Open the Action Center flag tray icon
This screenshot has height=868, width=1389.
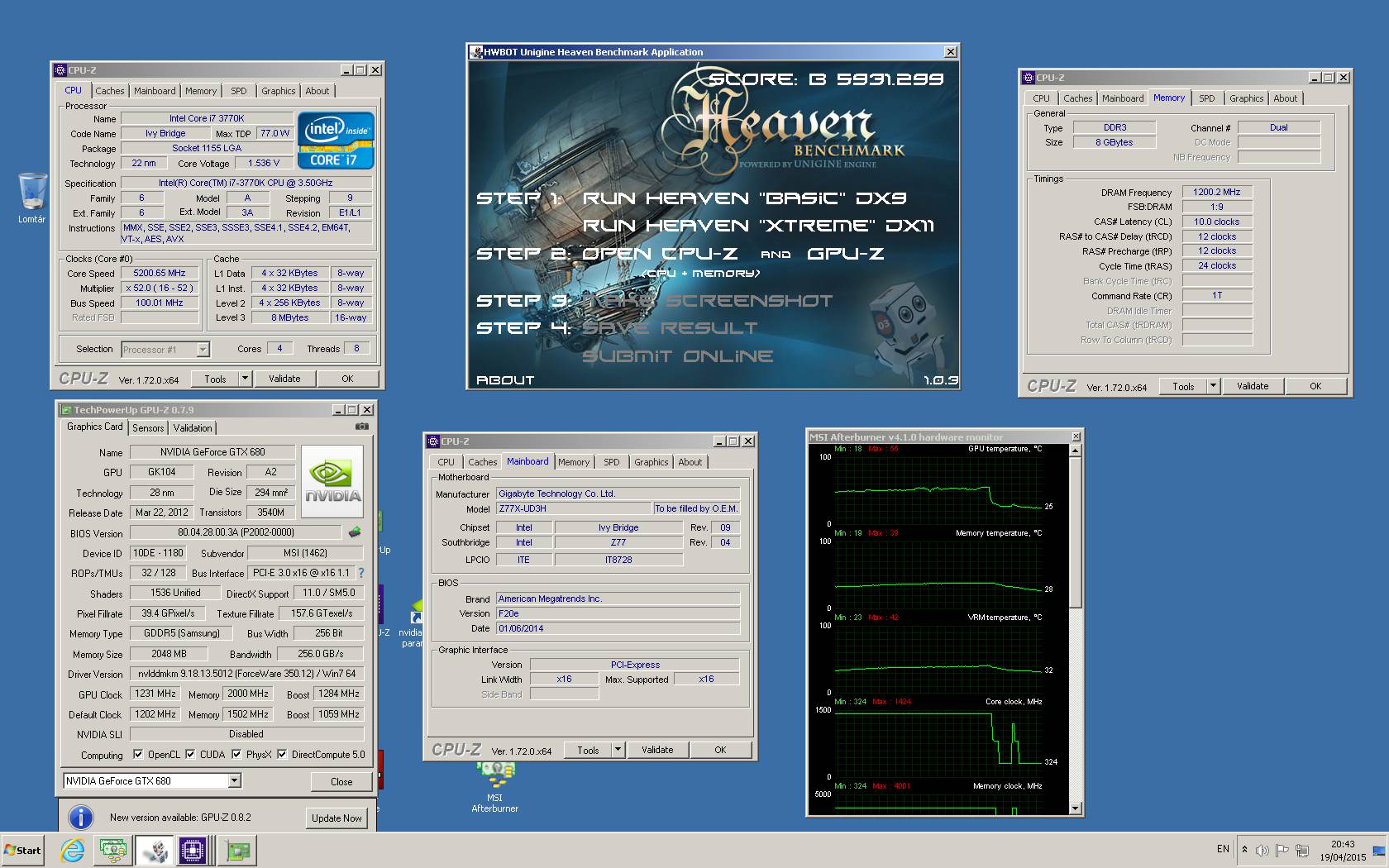pyautogui.click(x=1282, y=850)
